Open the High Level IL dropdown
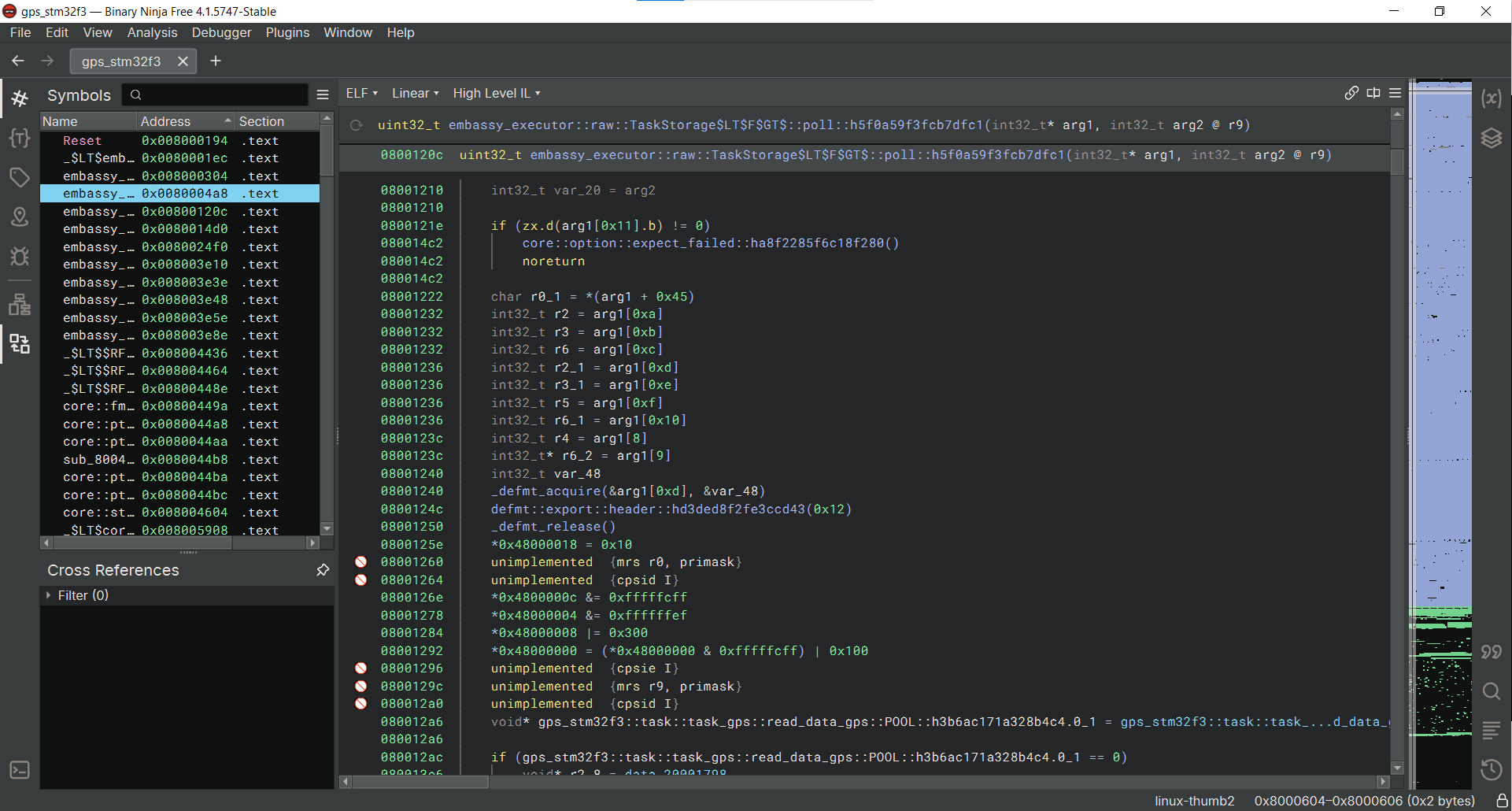The height and width of the screenshot is (811, 1512). click(x=497, y=93)
